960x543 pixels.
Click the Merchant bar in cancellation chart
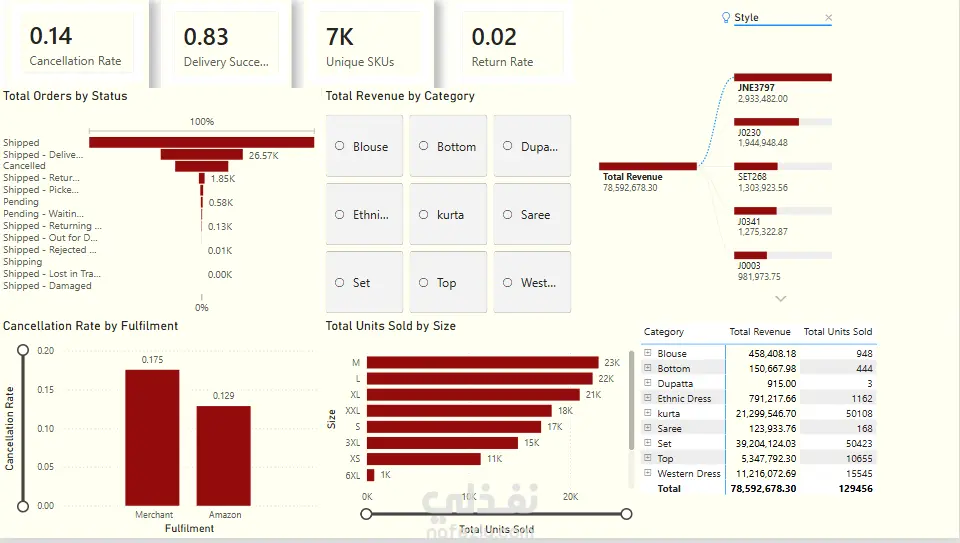click(152, 438)
